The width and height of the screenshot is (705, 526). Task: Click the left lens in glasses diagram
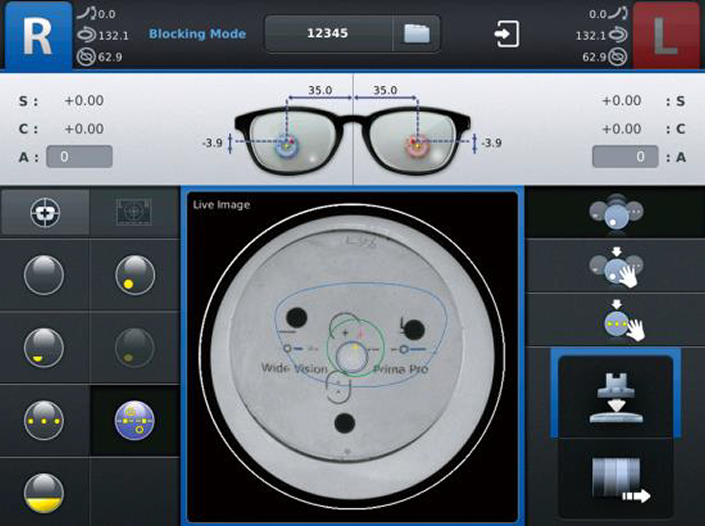tap(412, 140)
